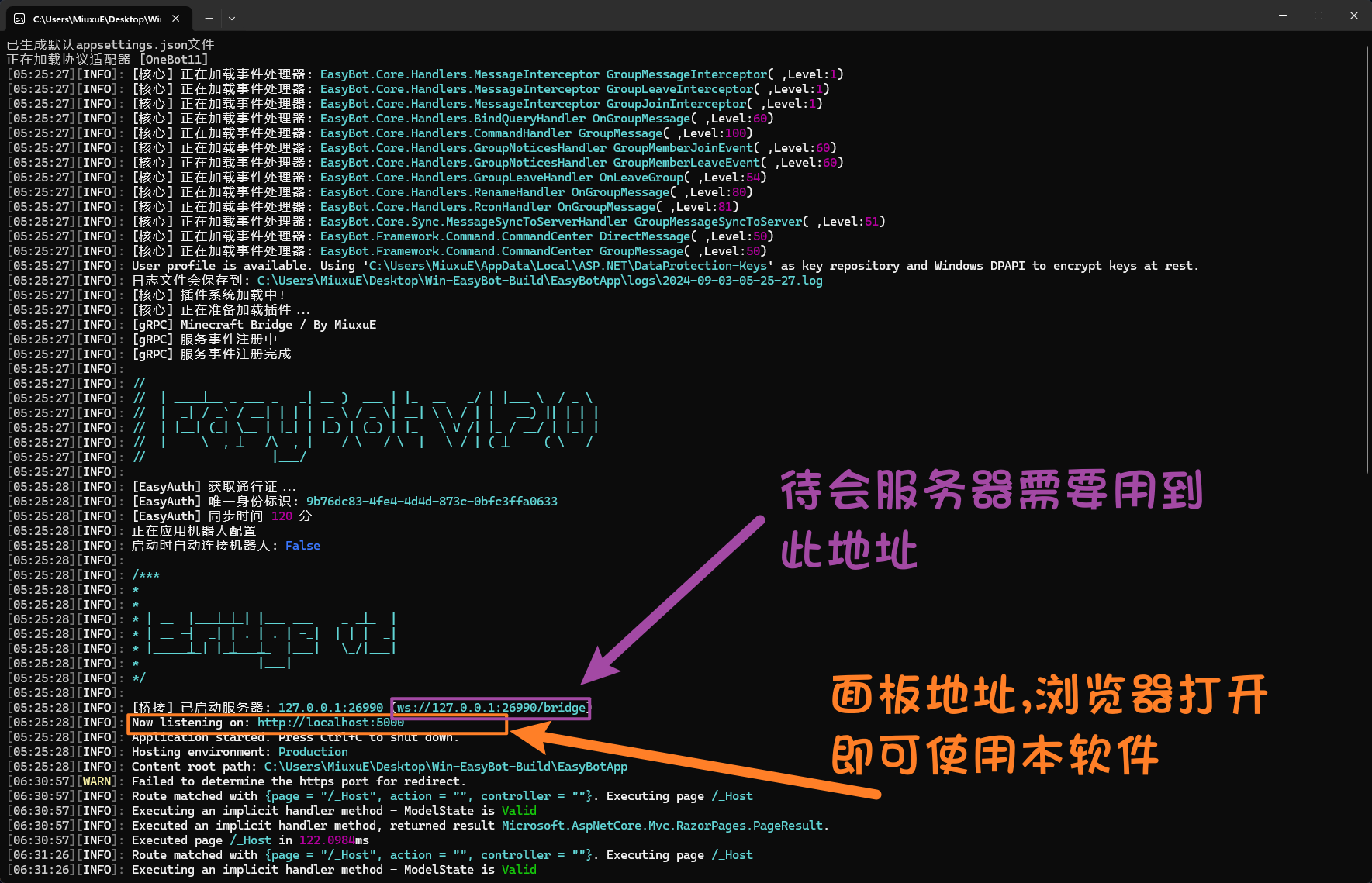Viewport: 1372px width, 883px height.
Task: Click the content root path Win-EasyBot-Build\EasyBotApp
Action: pyautogui.click(x=446, y=767)
